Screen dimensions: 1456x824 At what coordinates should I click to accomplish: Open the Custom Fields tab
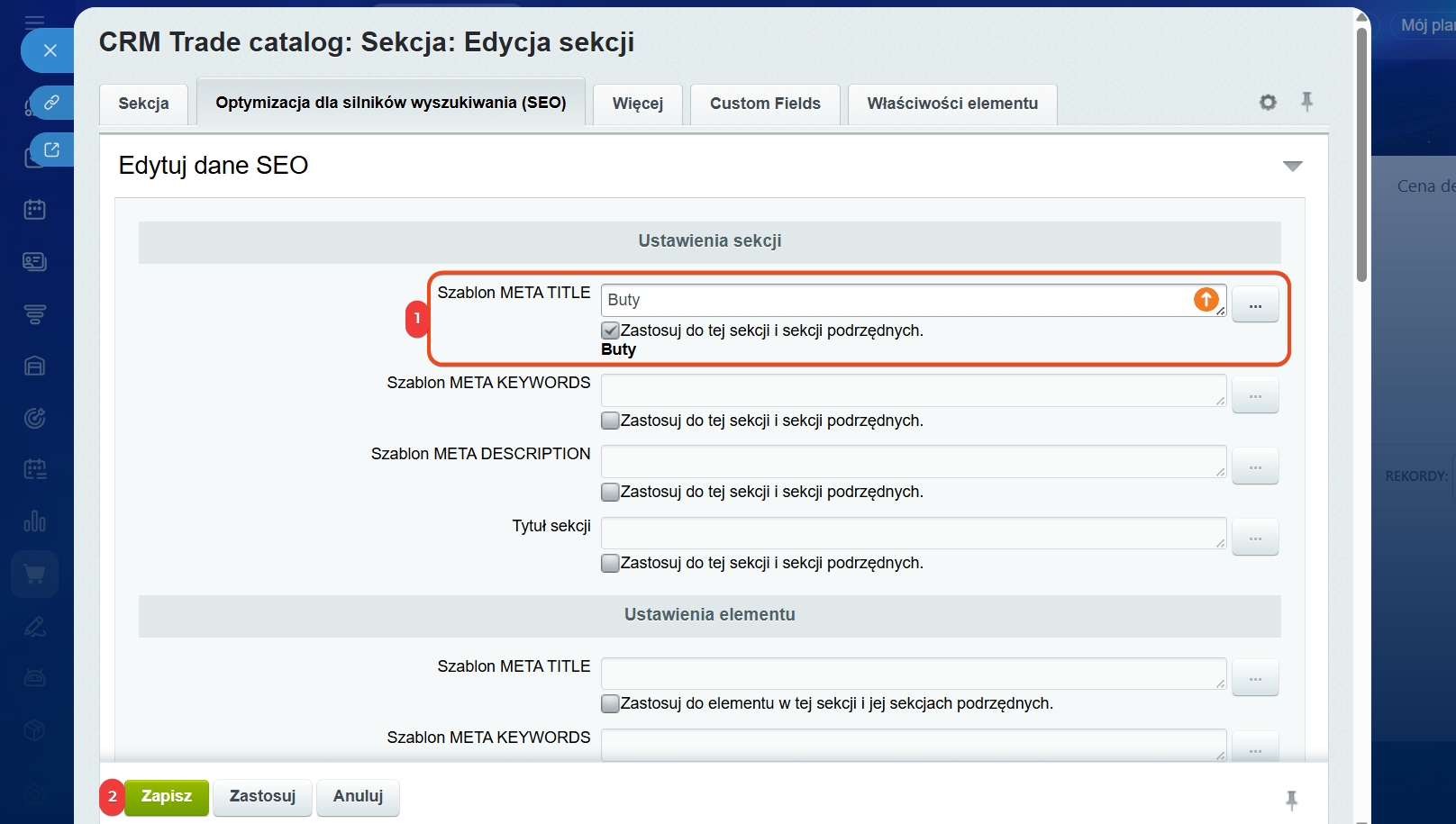click(765, 104)
